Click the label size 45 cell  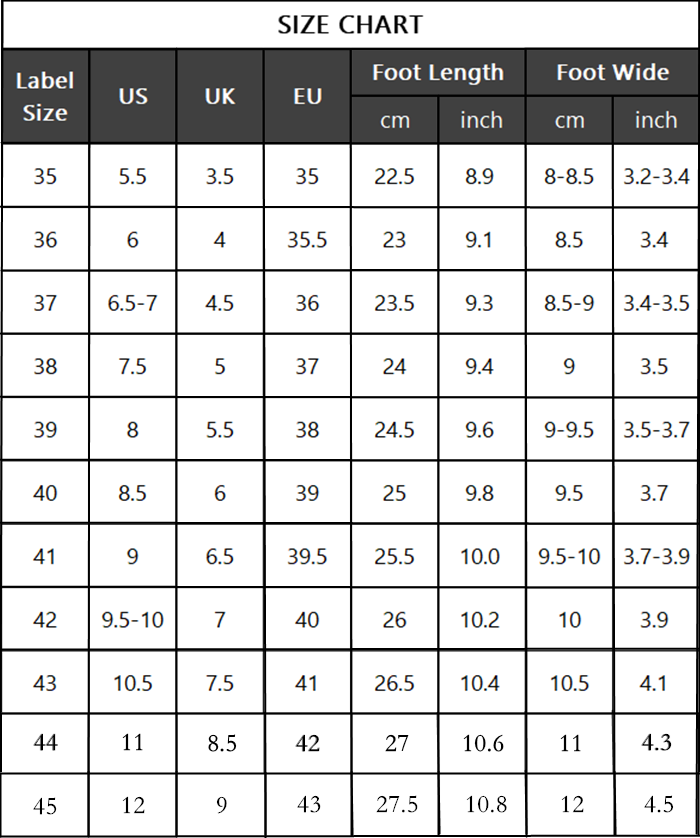[x=45, y=805]
